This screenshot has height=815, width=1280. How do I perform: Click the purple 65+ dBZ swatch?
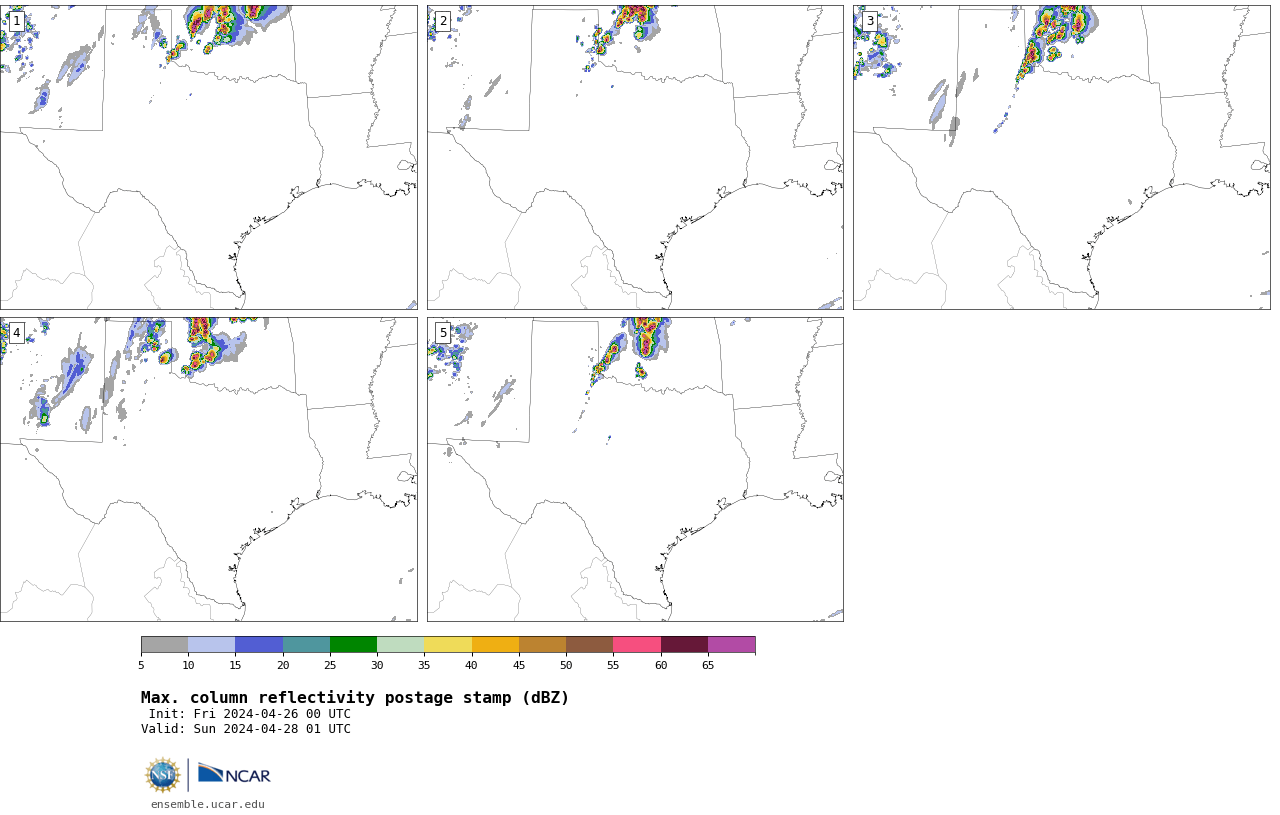[x=731, y=644]
